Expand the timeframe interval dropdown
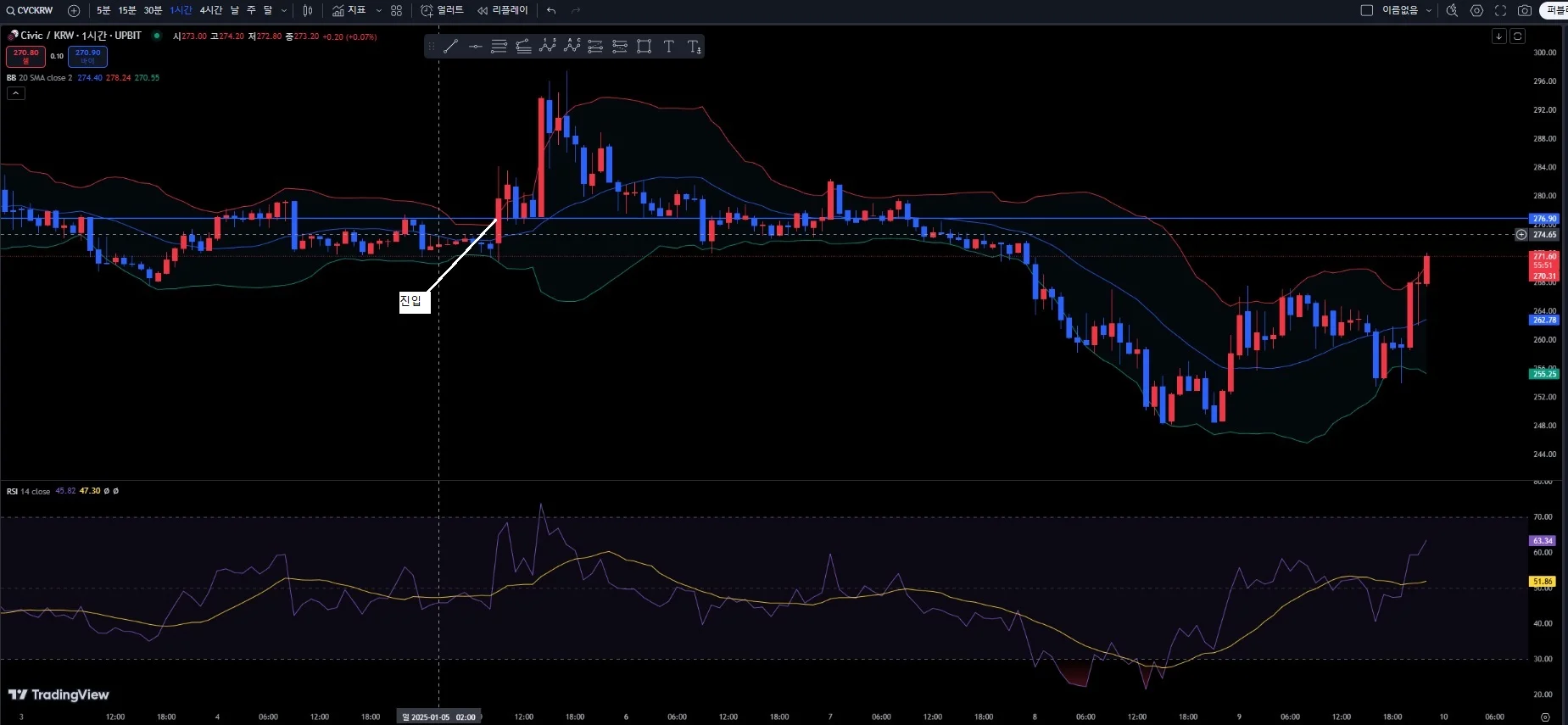This screenshot has width=1568, height=725. tap(284, 10)
